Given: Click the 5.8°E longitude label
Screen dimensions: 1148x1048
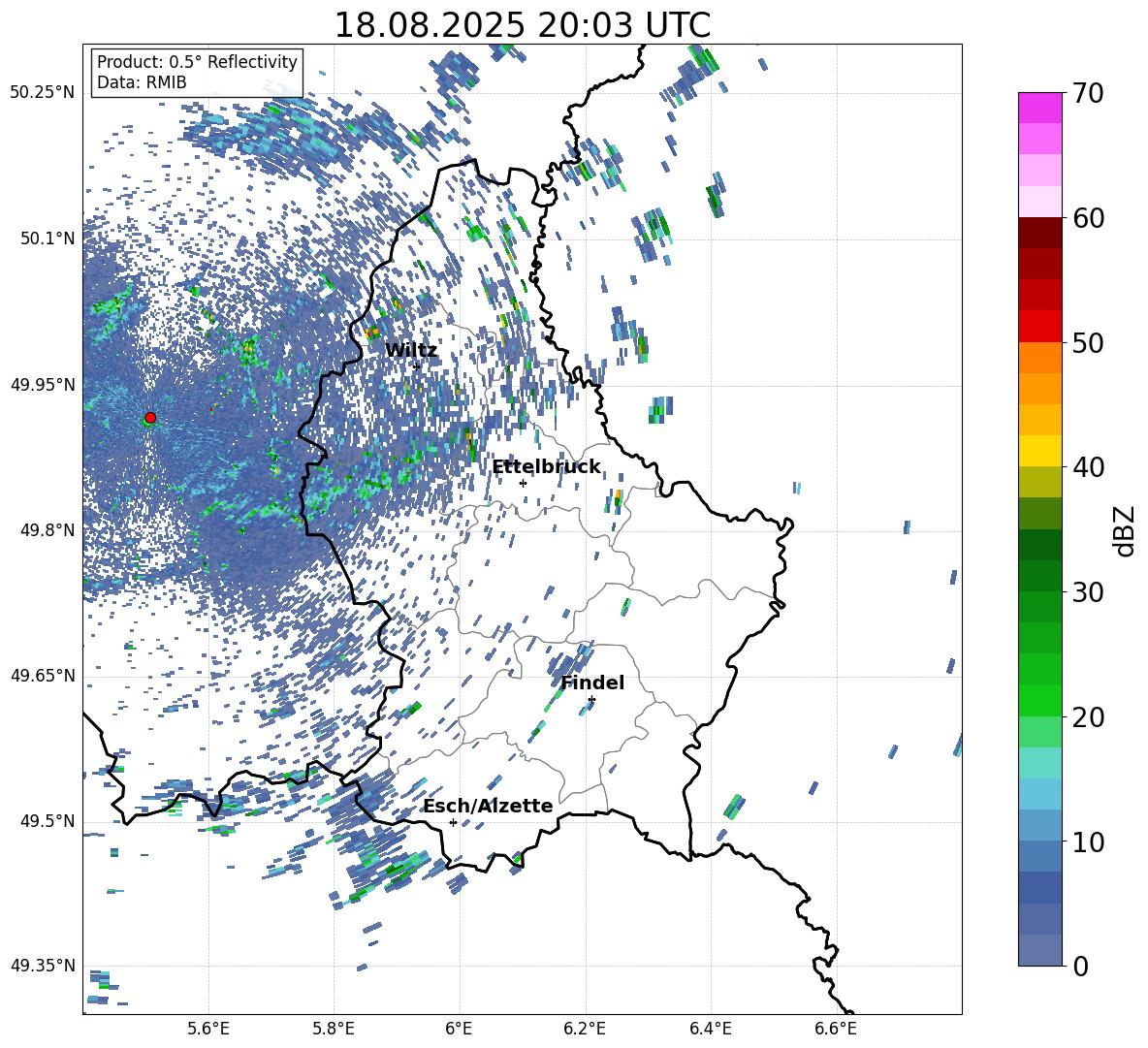Looking at the screenshot, I should [334, 1029].
